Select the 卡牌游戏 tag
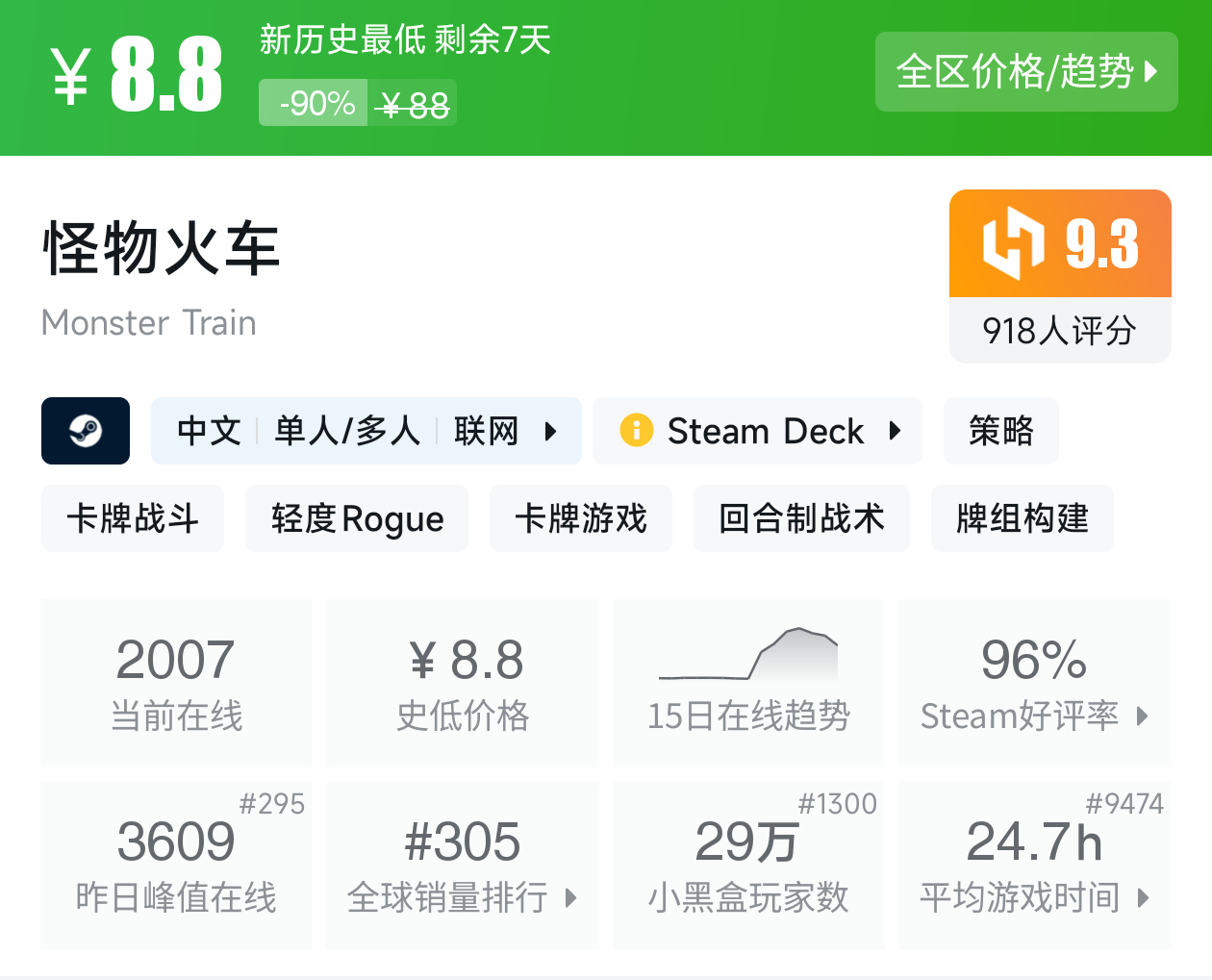 580,518
